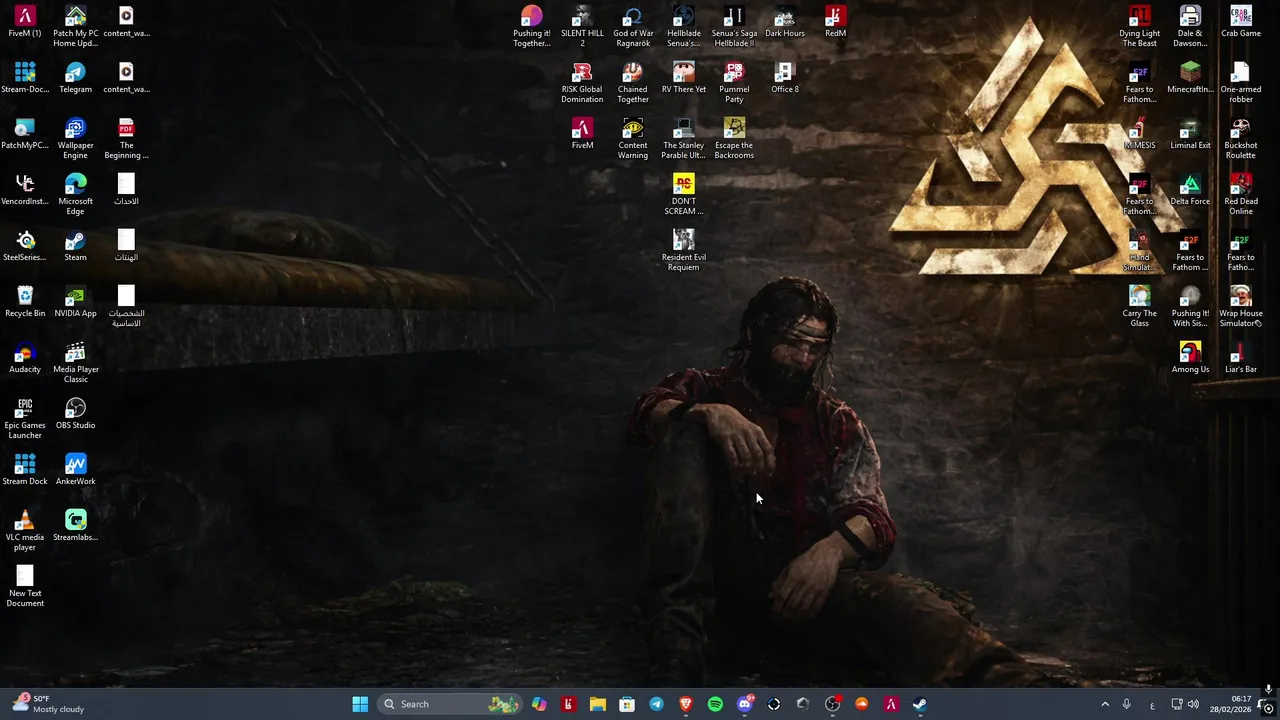This screenshot has width=1280, height=720.
Task: Select the Streamlabs desktop icon
Action: (75, 527)
